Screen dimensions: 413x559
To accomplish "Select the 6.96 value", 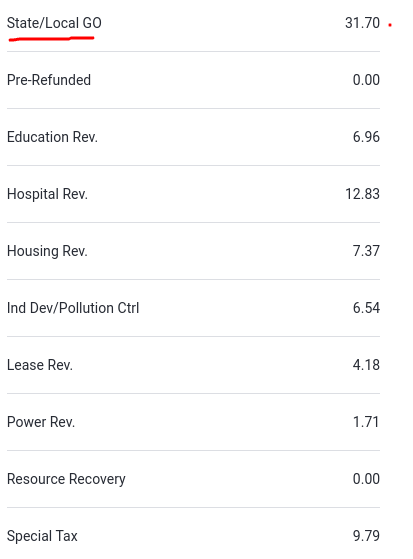I will point(366,137).
